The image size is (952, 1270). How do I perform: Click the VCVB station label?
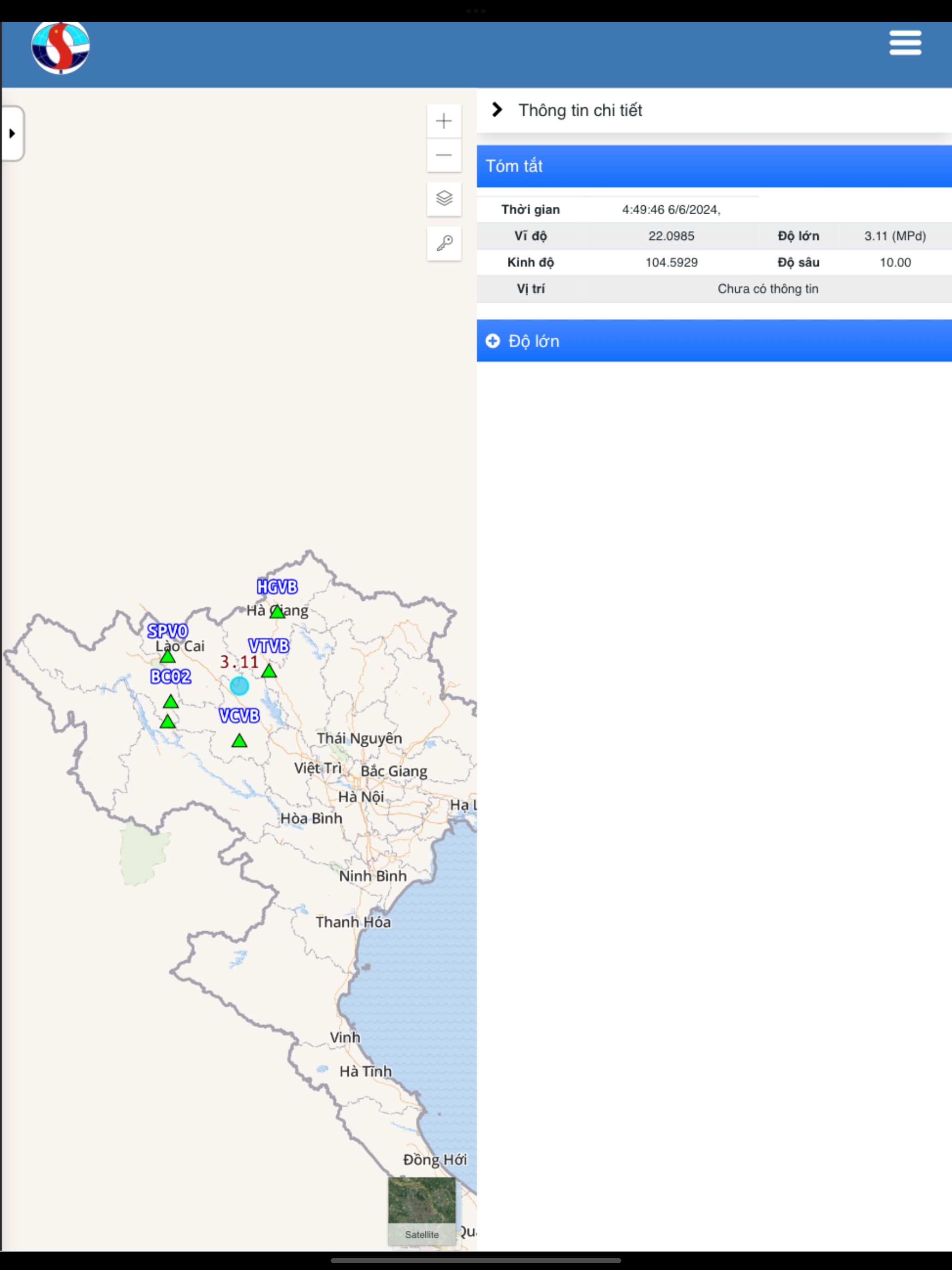[x=239, y=715]
